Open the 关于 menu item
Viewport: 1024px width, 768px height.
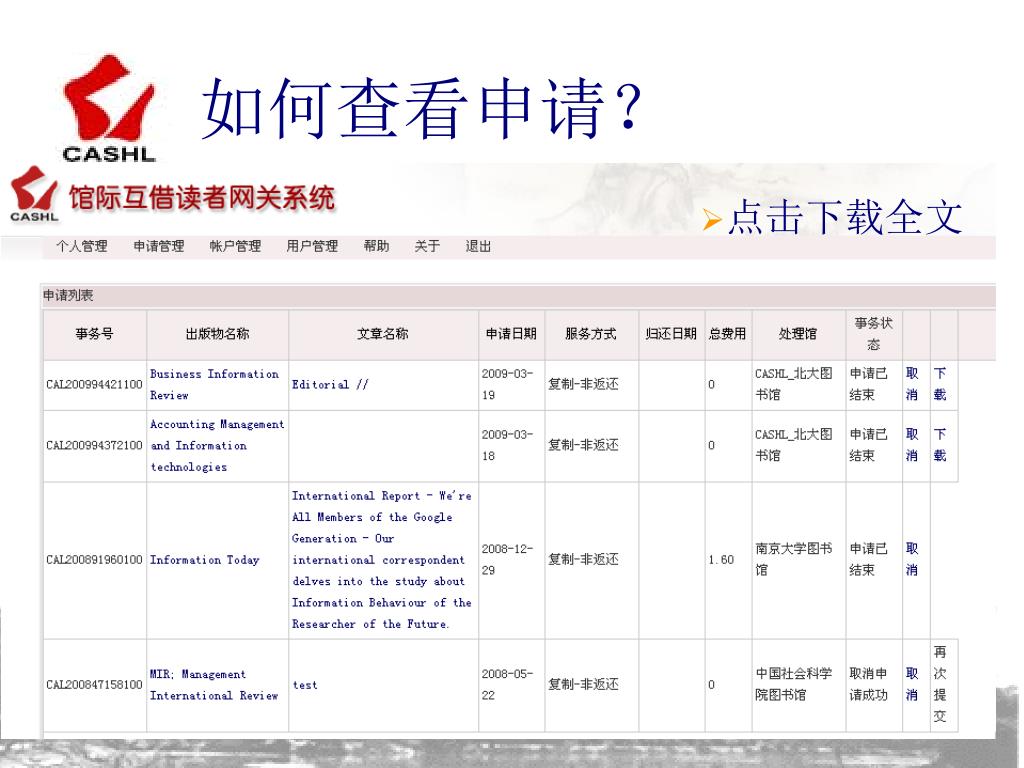click(427, 246)
